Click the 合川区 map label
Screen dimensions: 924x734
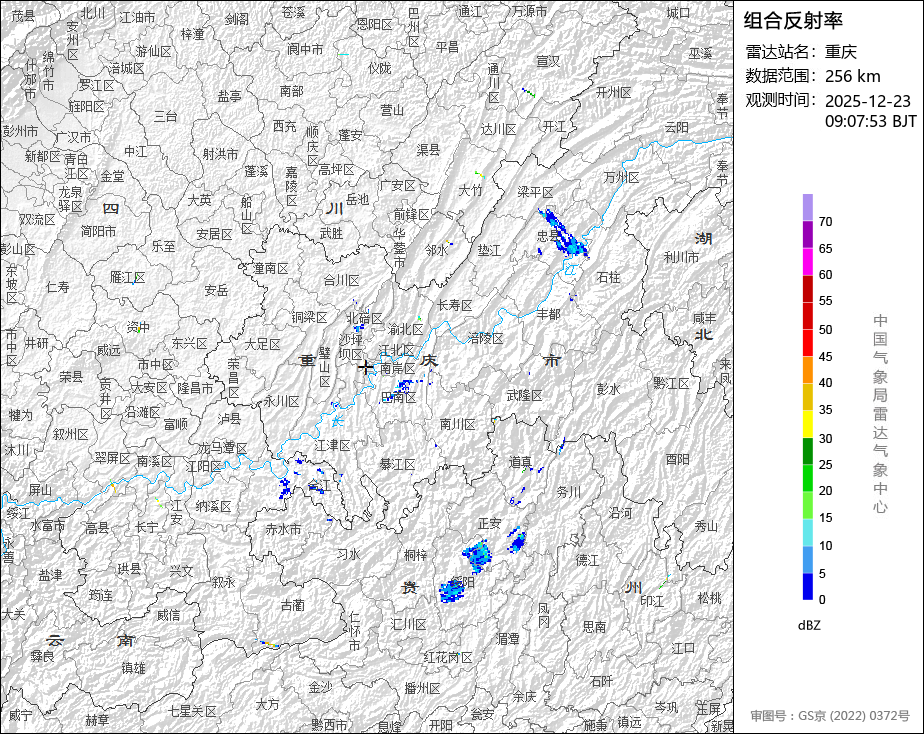pyautogui.click(x=341, y=280)
